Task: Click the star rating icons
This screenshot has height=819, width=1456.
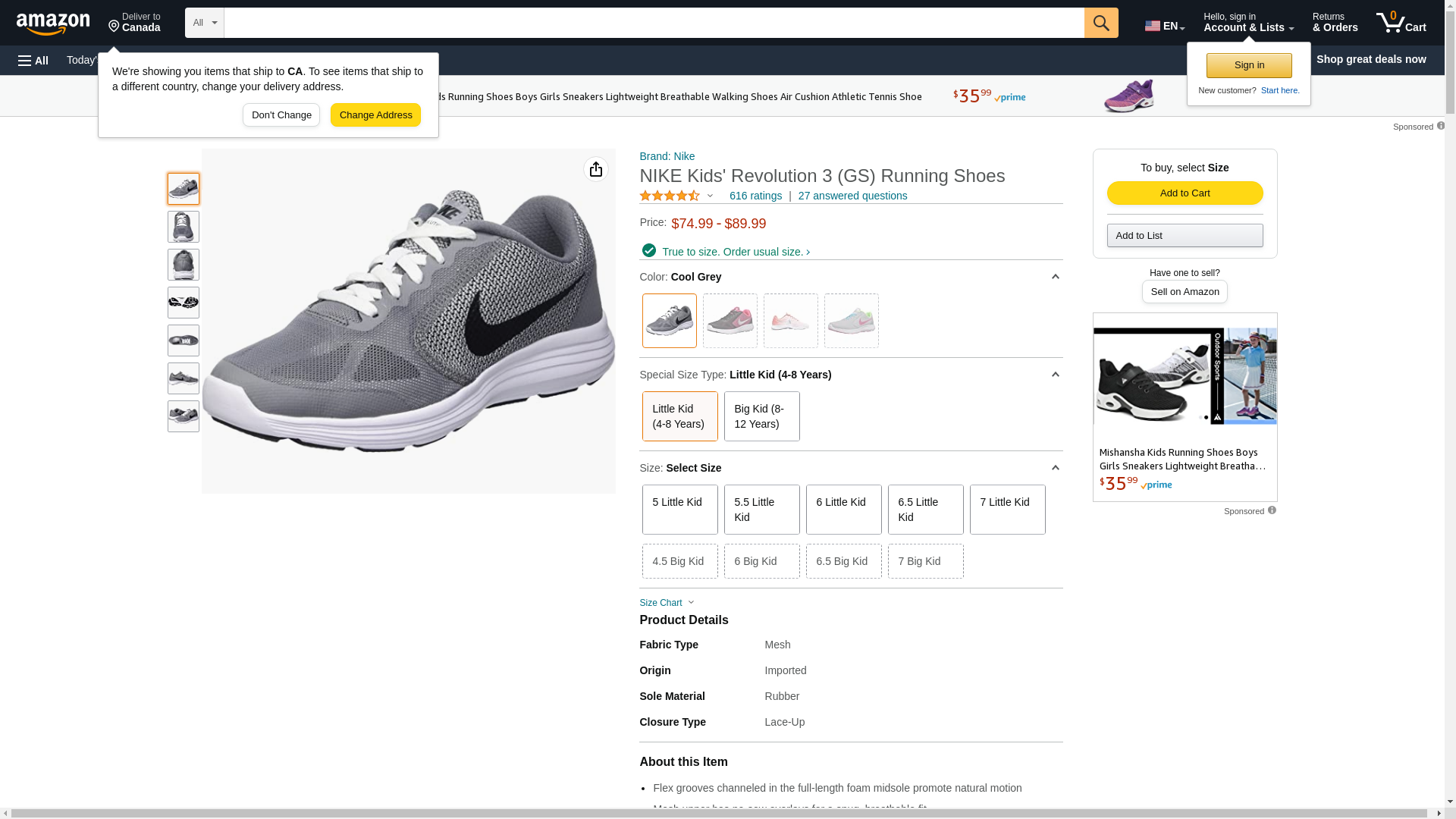Action: 670,196
